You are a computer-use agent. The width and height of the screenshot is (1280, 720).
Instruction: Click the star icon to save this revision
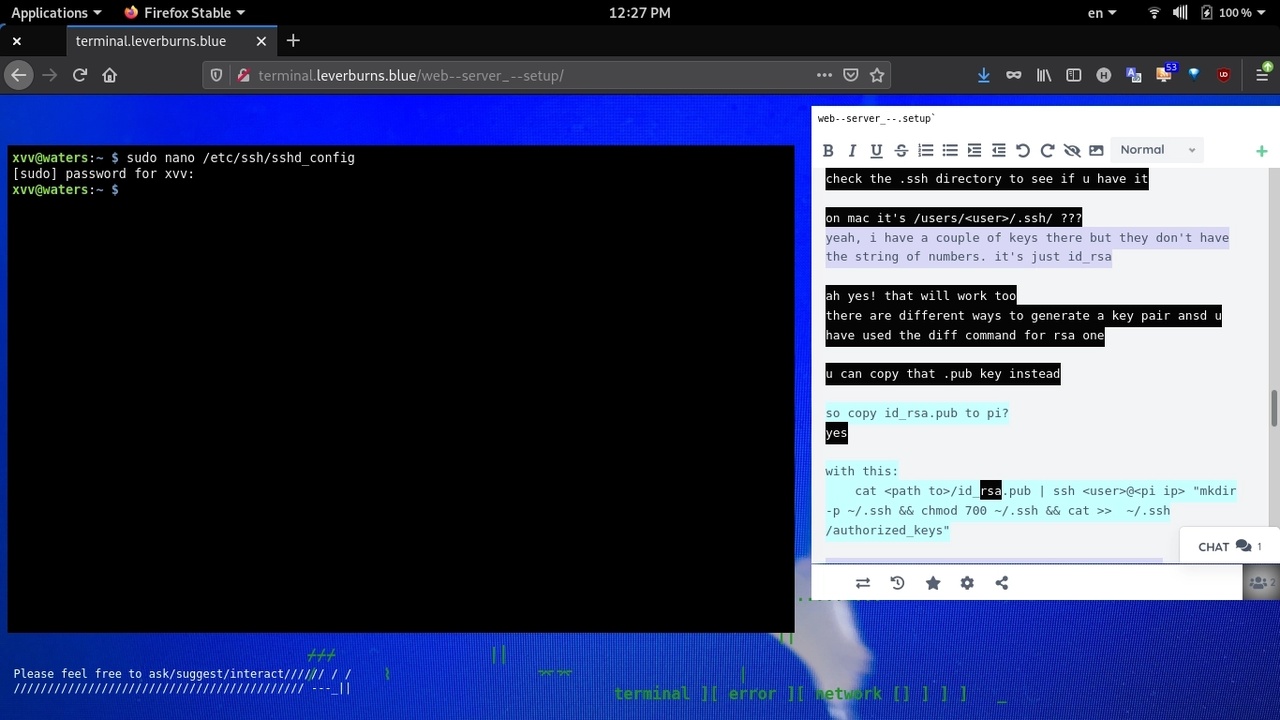[x=933, y=583]
